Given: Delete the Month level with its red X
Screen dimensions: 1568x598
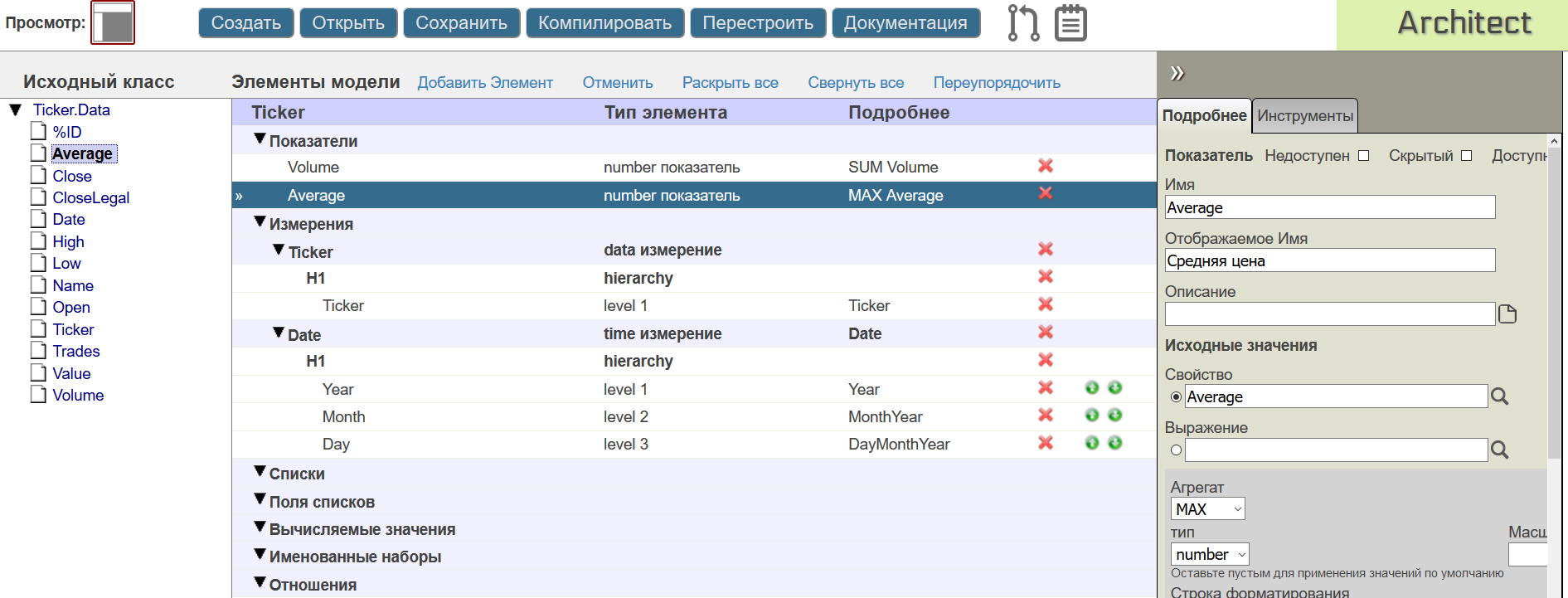Looking at the screenshot, I should [x=1046, y=415].
